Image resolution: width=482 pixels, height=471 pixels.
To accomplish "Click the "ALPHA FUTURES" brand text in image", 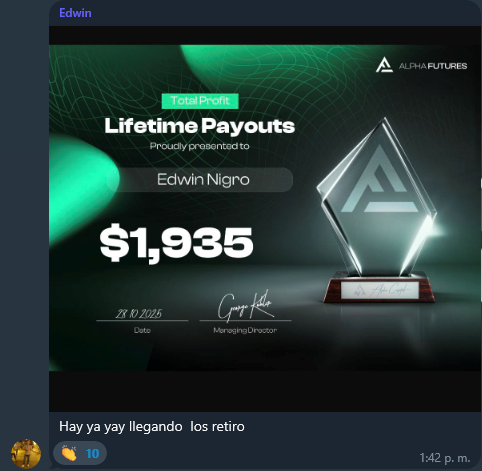I will click(433, 66).
